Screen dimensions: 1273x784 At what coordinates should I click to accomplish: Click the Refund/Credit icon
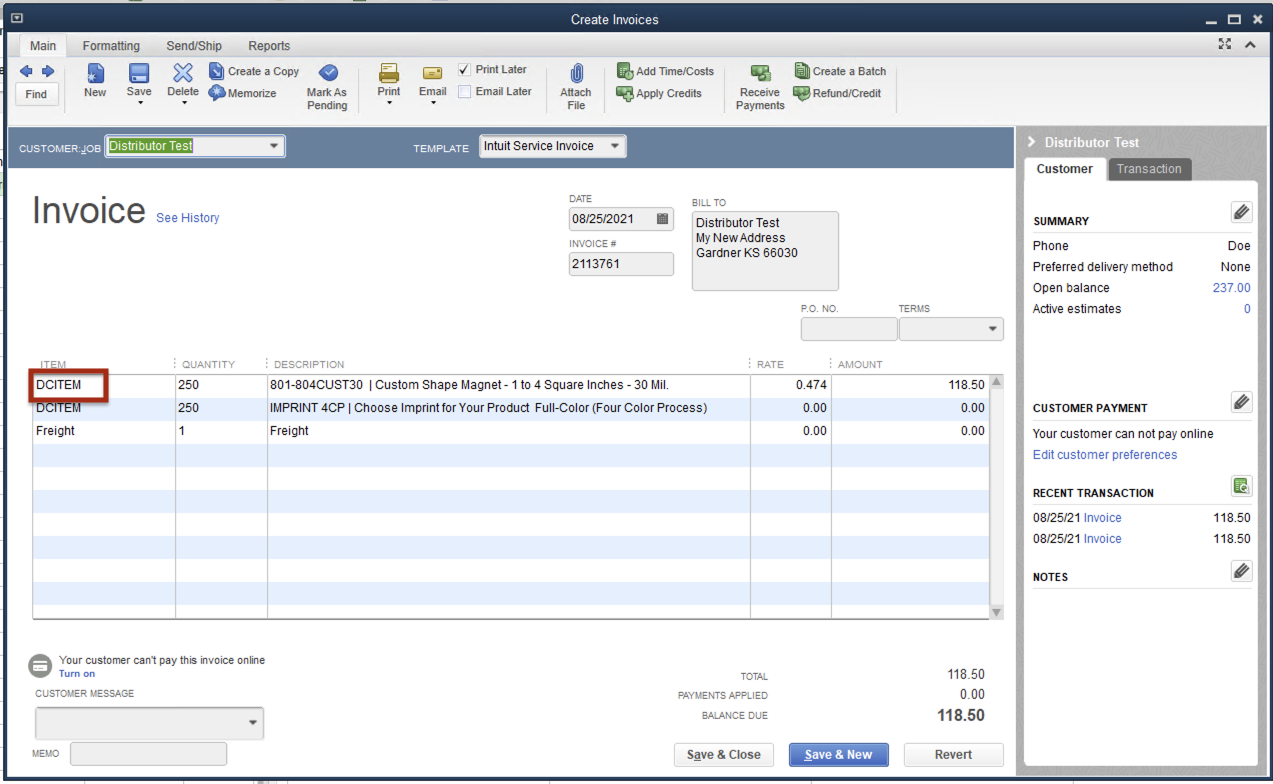point(802,93)
